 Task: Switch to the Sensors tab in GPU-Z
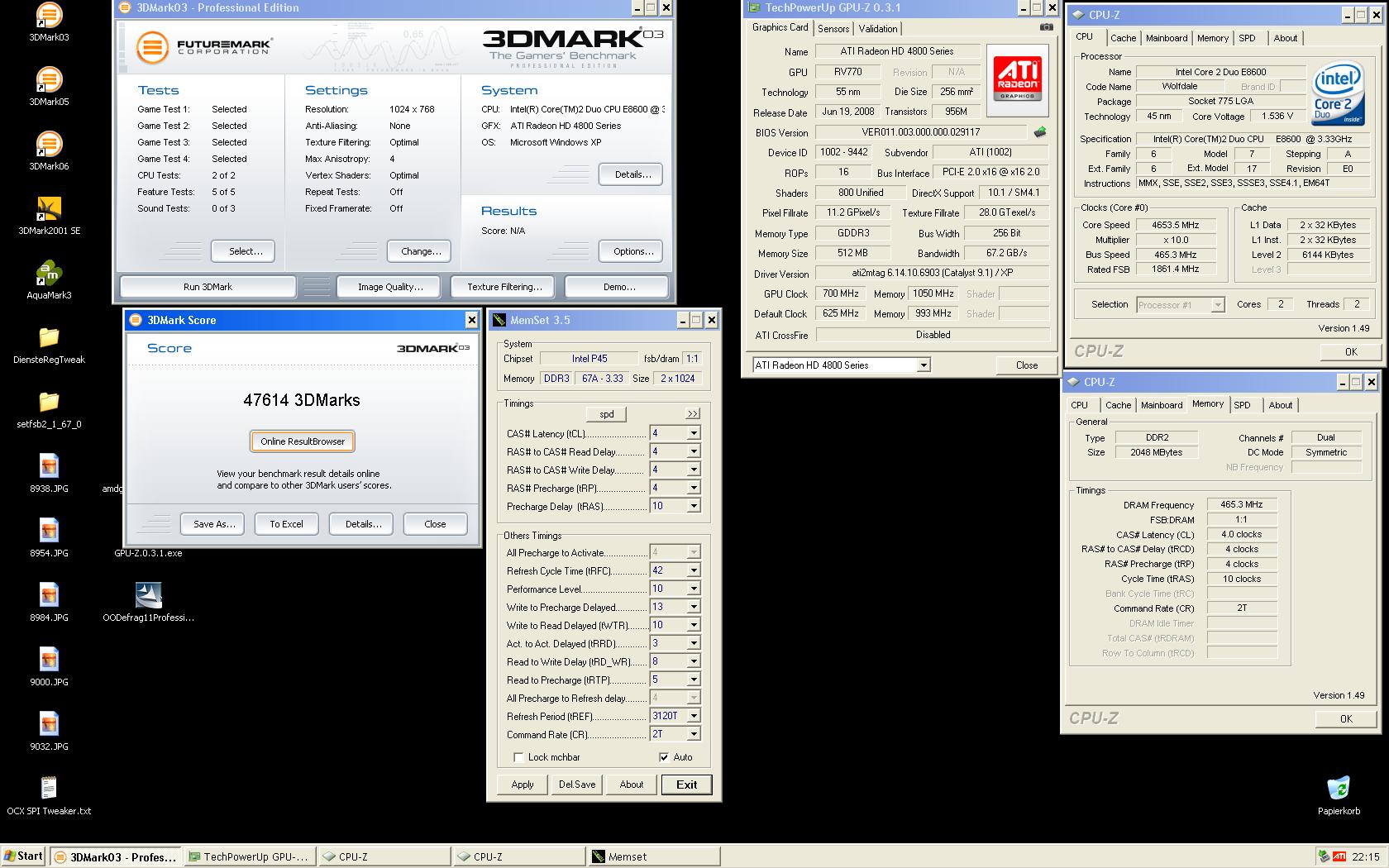coord(833,28)
